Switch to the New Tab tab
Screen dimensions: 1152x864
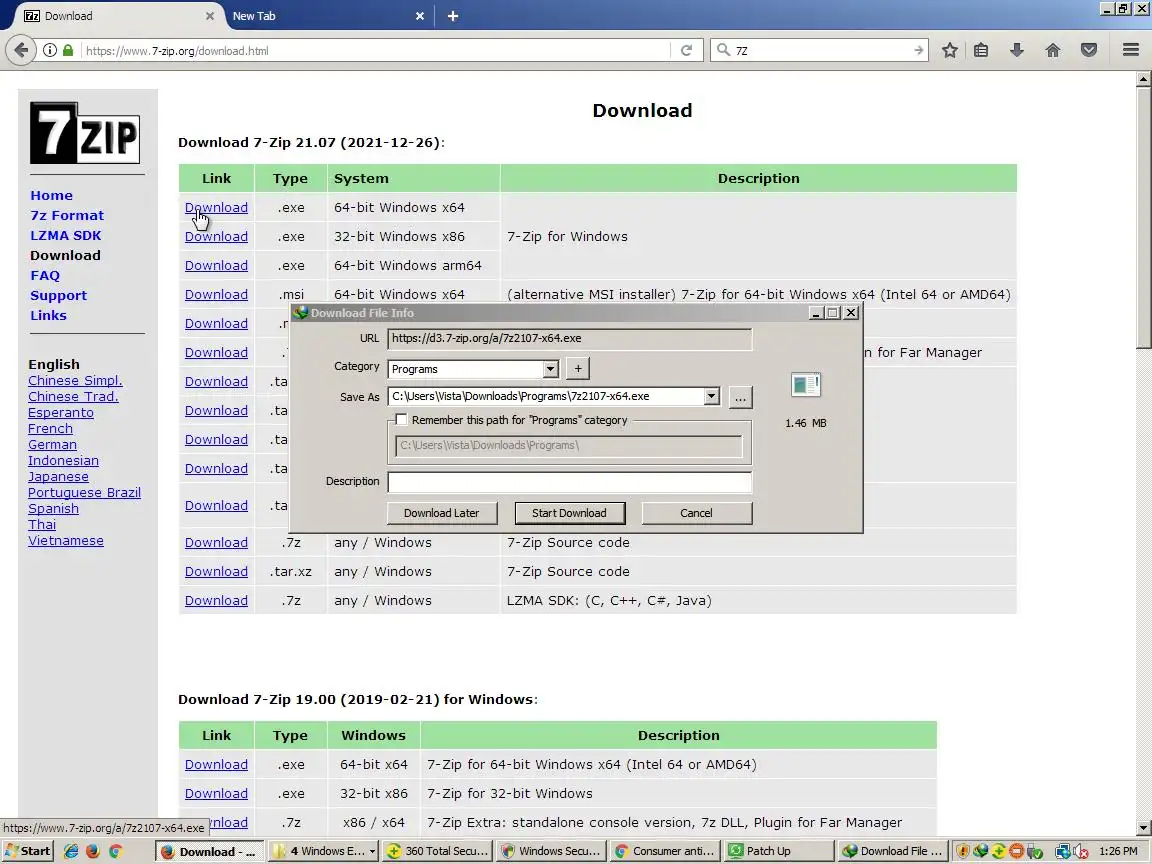(328, 15)
